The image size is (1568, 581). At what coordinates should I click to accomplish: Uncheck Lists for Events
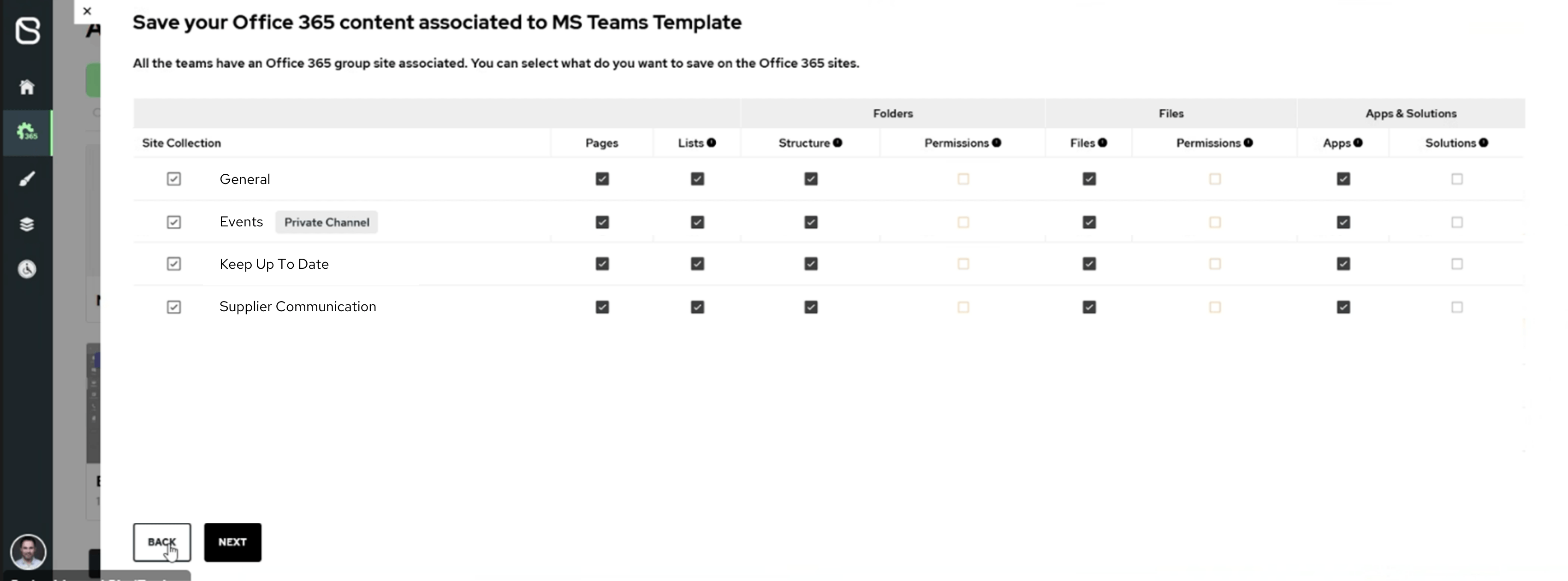[698, 222]
